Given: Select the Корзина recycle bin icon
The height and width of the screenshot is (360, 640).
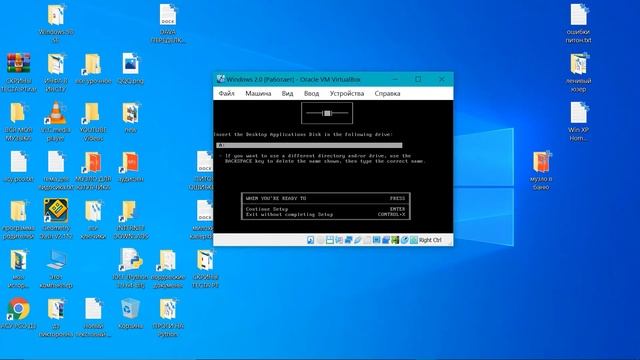Looking at the screenshot, I should pyautogui.click(x=130, y=309).
